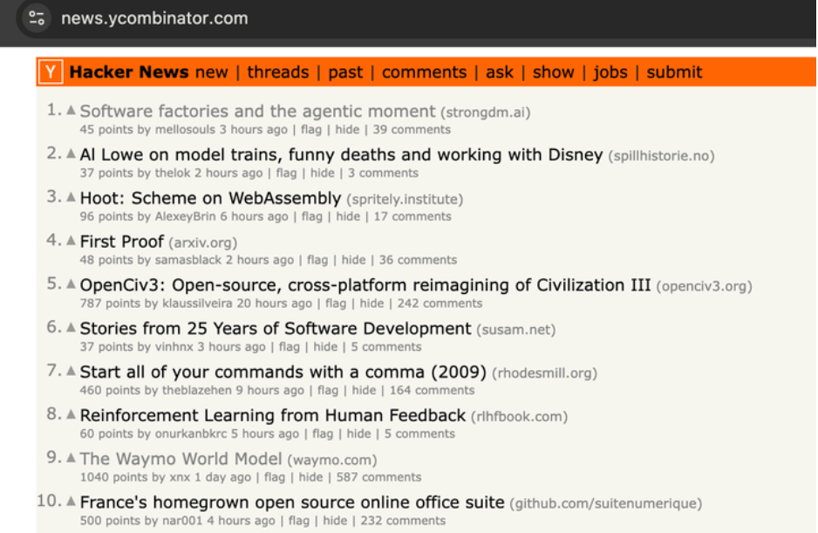Click the spritely.institute site link
Viewport: 818px width, 533px height.
coord(405,199)
